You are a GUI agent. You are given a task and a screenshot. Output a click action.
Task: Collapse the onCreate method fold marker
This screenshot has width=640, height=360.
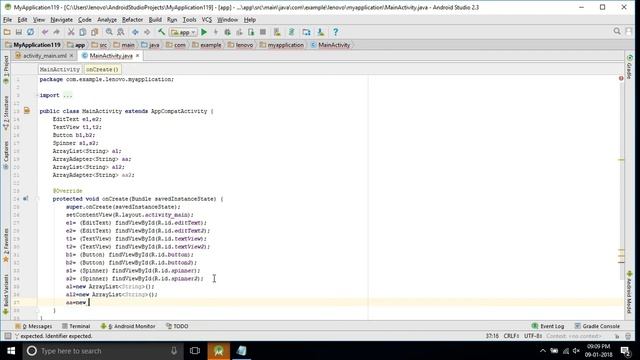(37, 199)
